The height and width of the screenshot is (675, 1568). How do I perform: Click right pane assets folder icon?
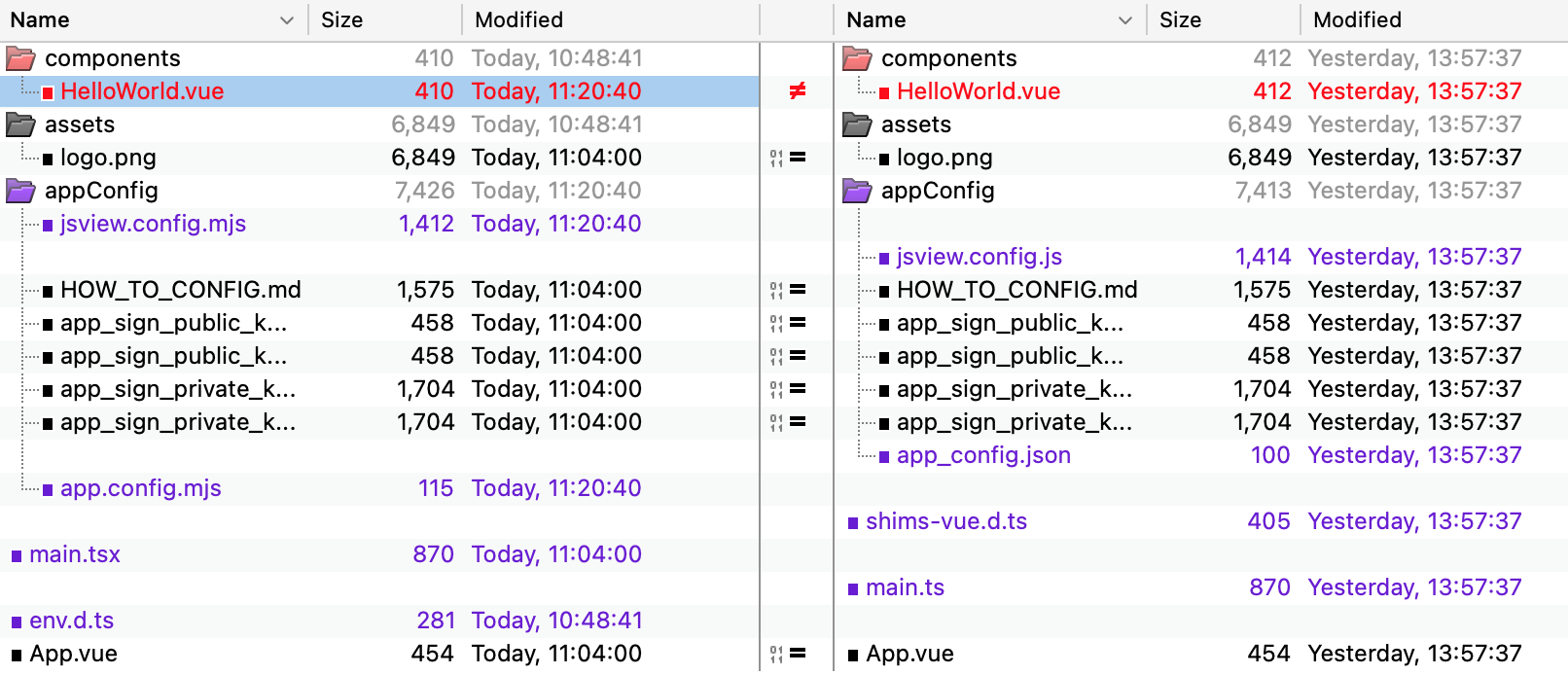(x=857, y=124)
